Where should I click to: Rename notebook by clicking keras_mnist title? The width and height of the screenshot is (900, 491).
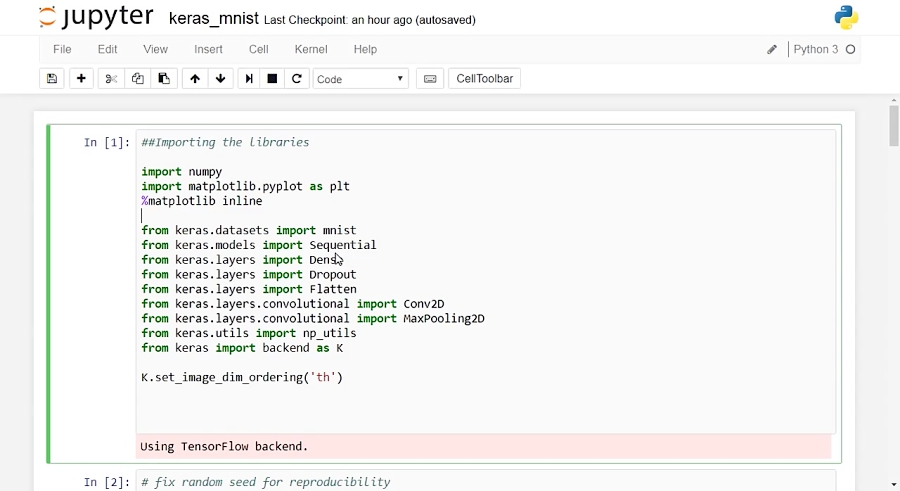click(x=213, y=19)
